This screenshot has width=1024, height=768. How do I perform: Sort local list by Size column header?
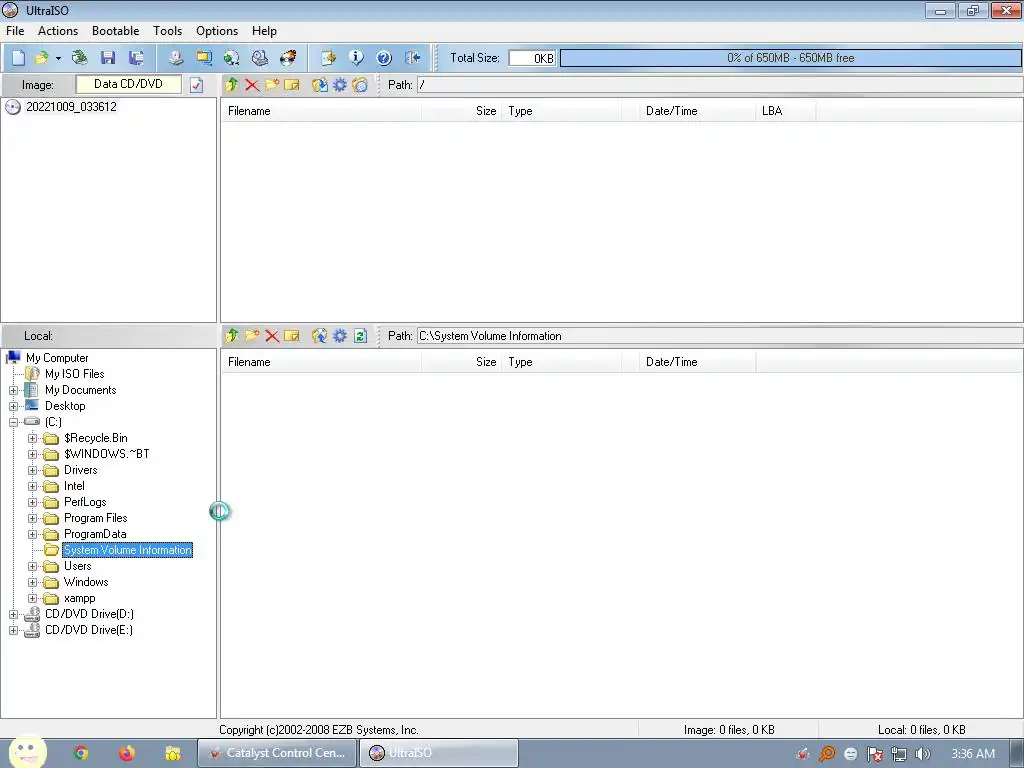(x=462, y=362)
